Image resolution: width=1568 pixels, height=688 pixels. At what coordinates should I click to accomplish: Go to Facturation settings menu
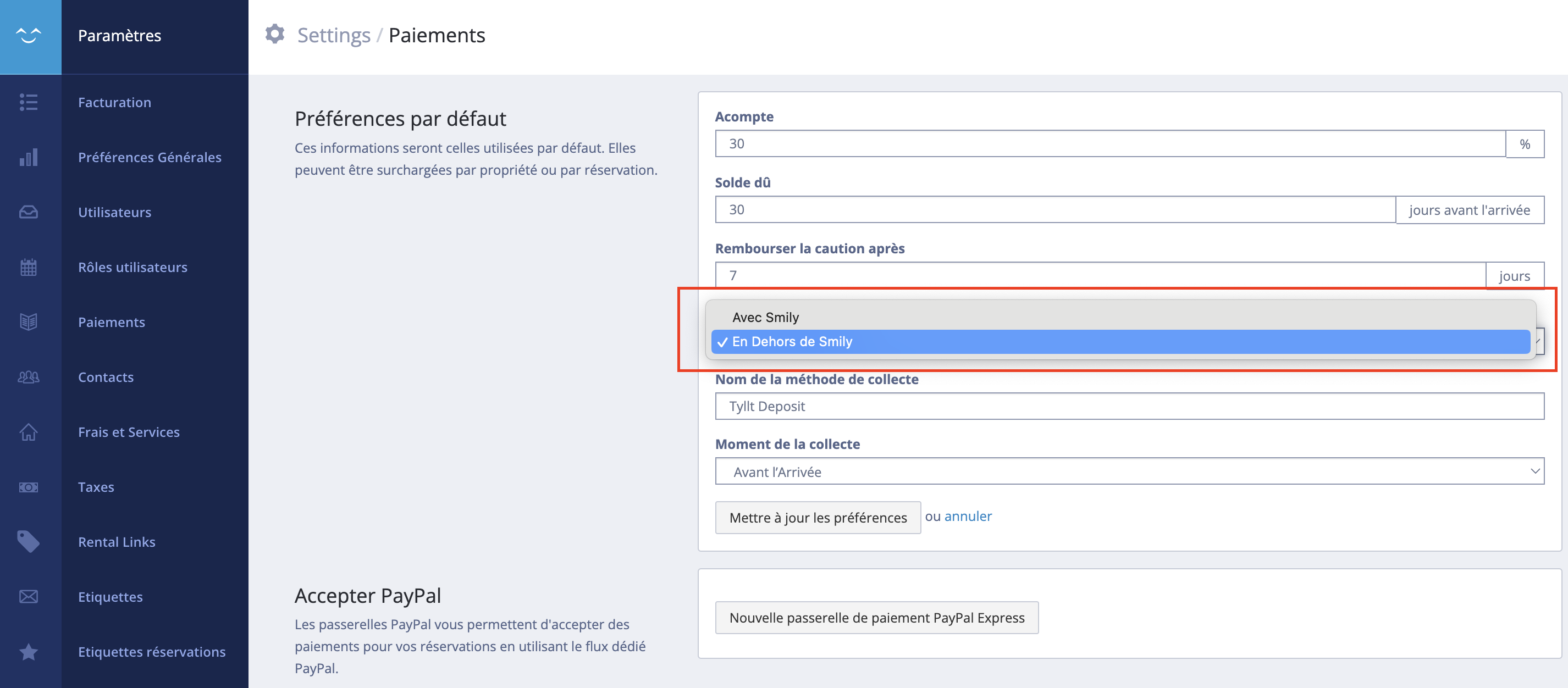(x=114, y=102)
